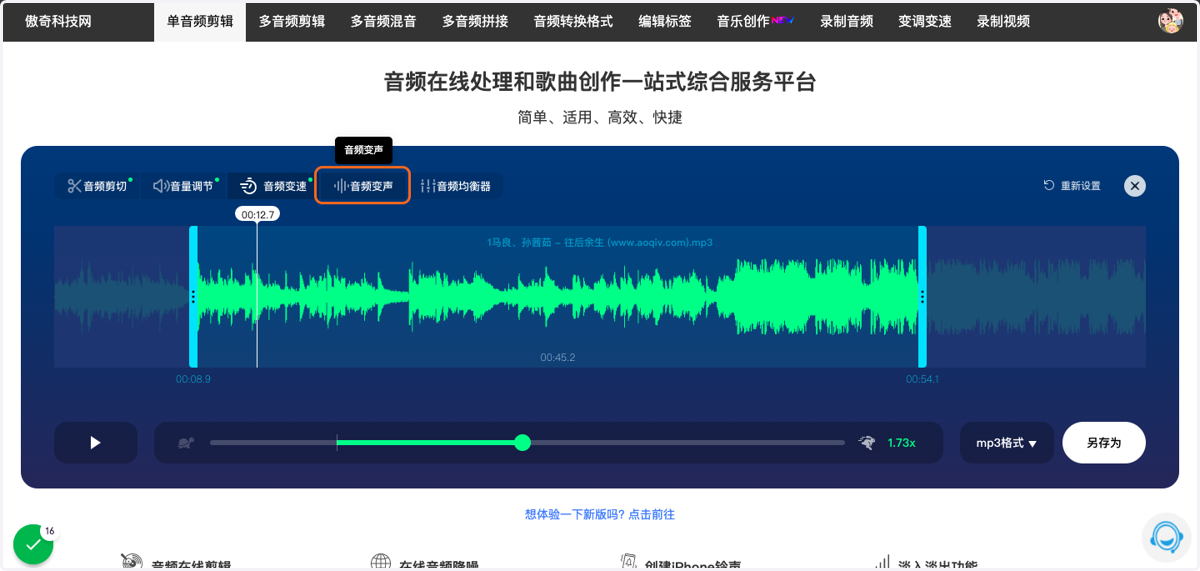Click the rabbit fast-speed icon
This screenshot has width=1200, height=571.
pos(867,442)
